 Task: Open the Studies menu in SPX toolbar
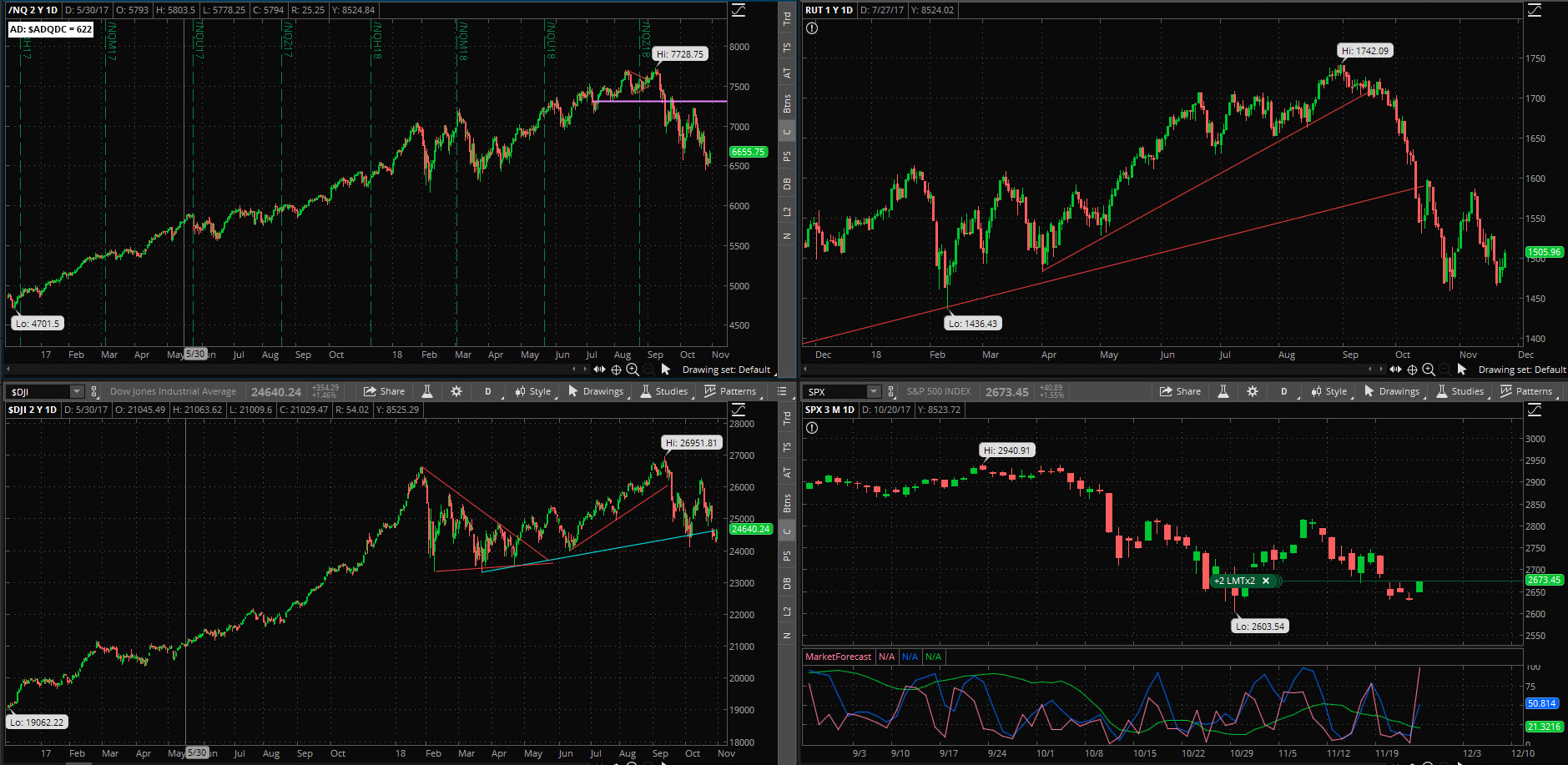click(x=1460, y=391)
